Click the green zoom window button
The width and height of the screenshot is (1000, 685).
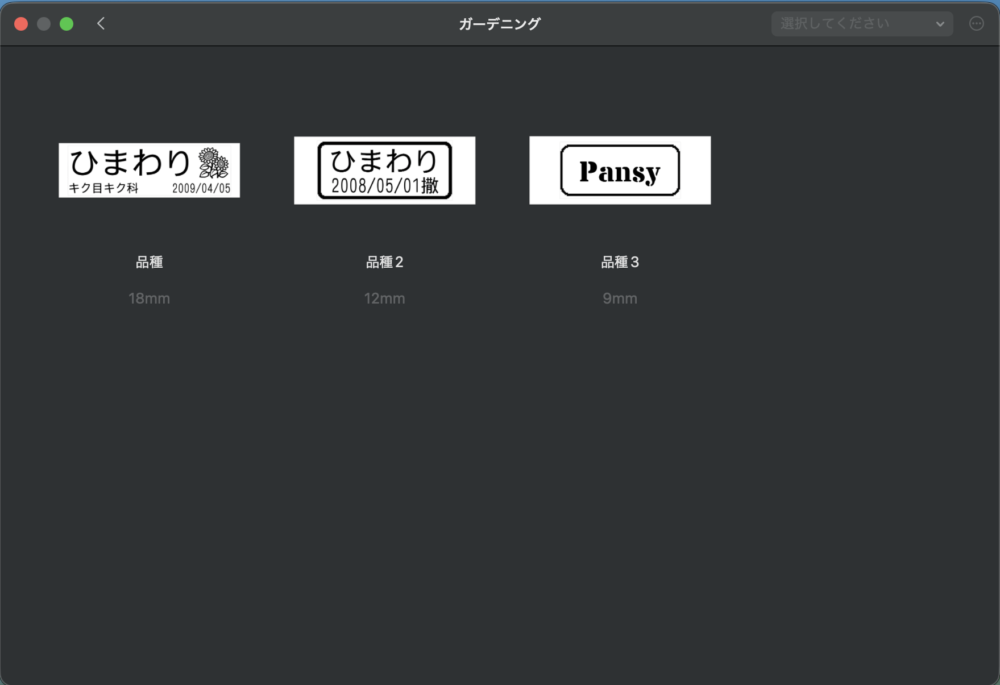[66, 22]
